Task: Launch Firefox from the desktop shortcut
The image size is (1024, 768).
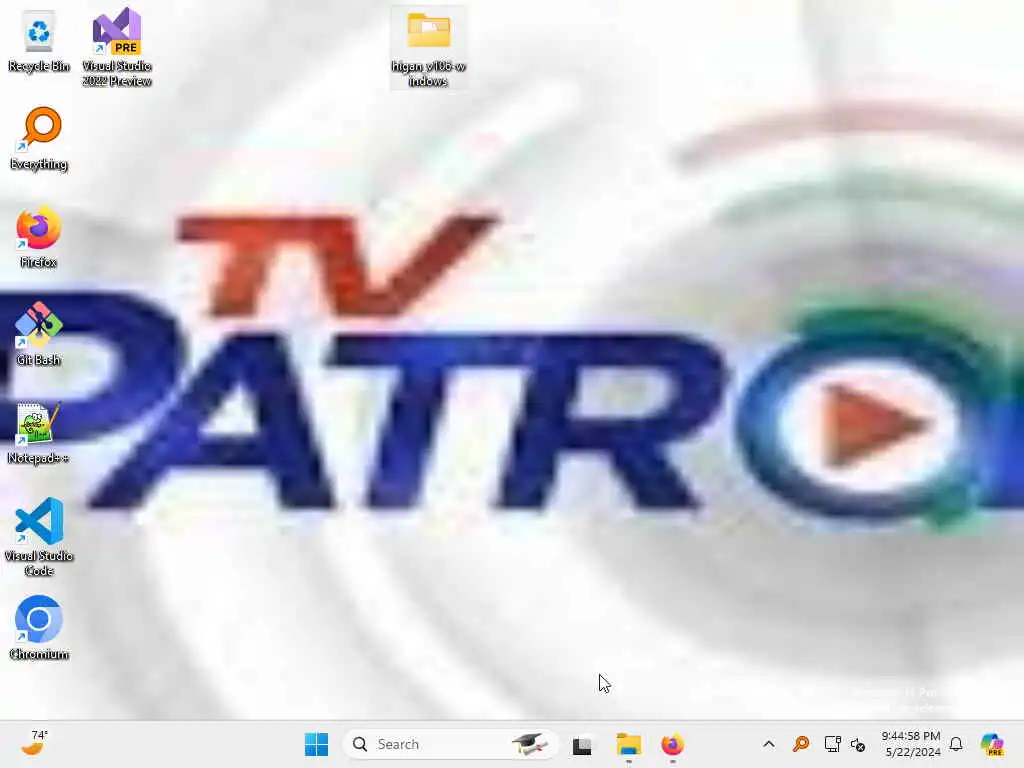Action: 39,236
